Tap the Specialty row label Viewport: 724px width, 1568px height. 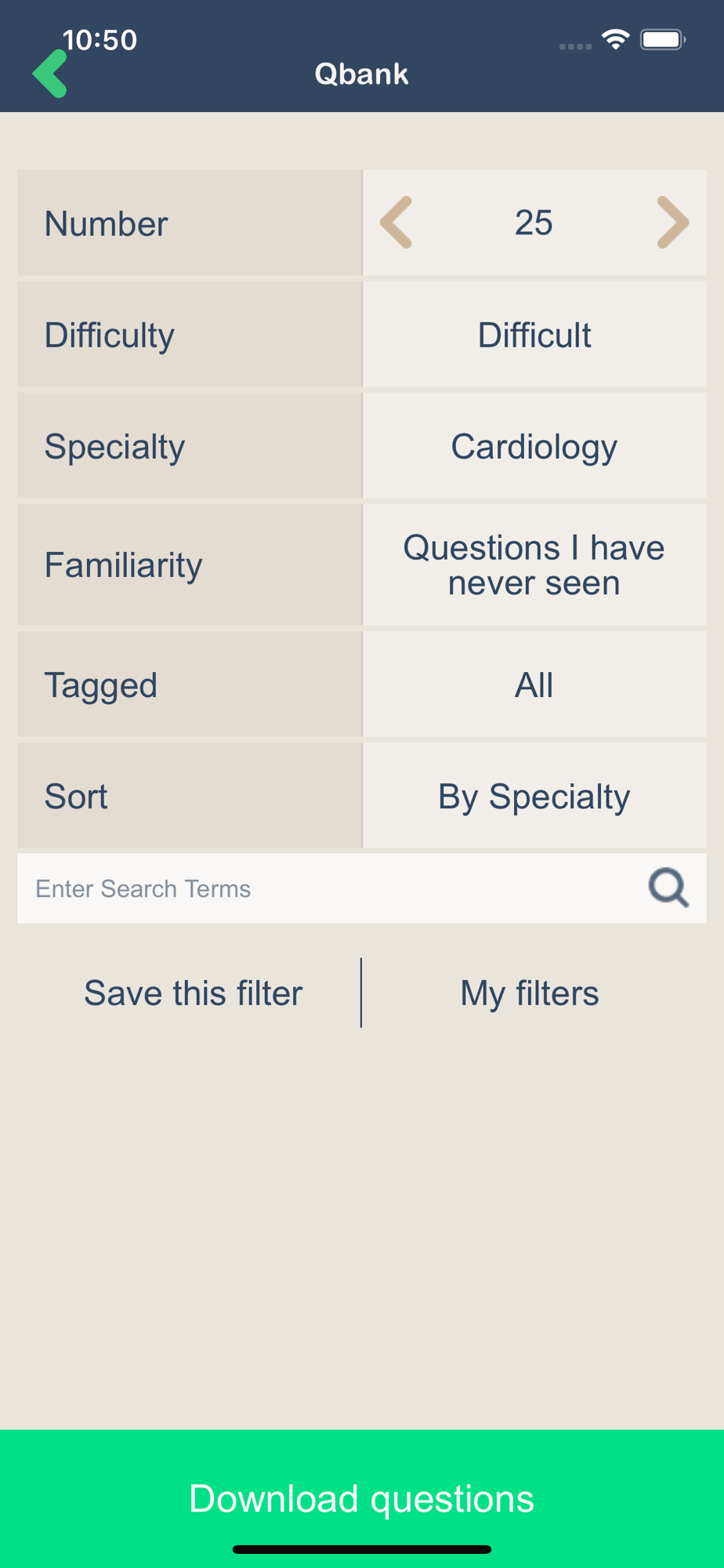click(115, 446)
